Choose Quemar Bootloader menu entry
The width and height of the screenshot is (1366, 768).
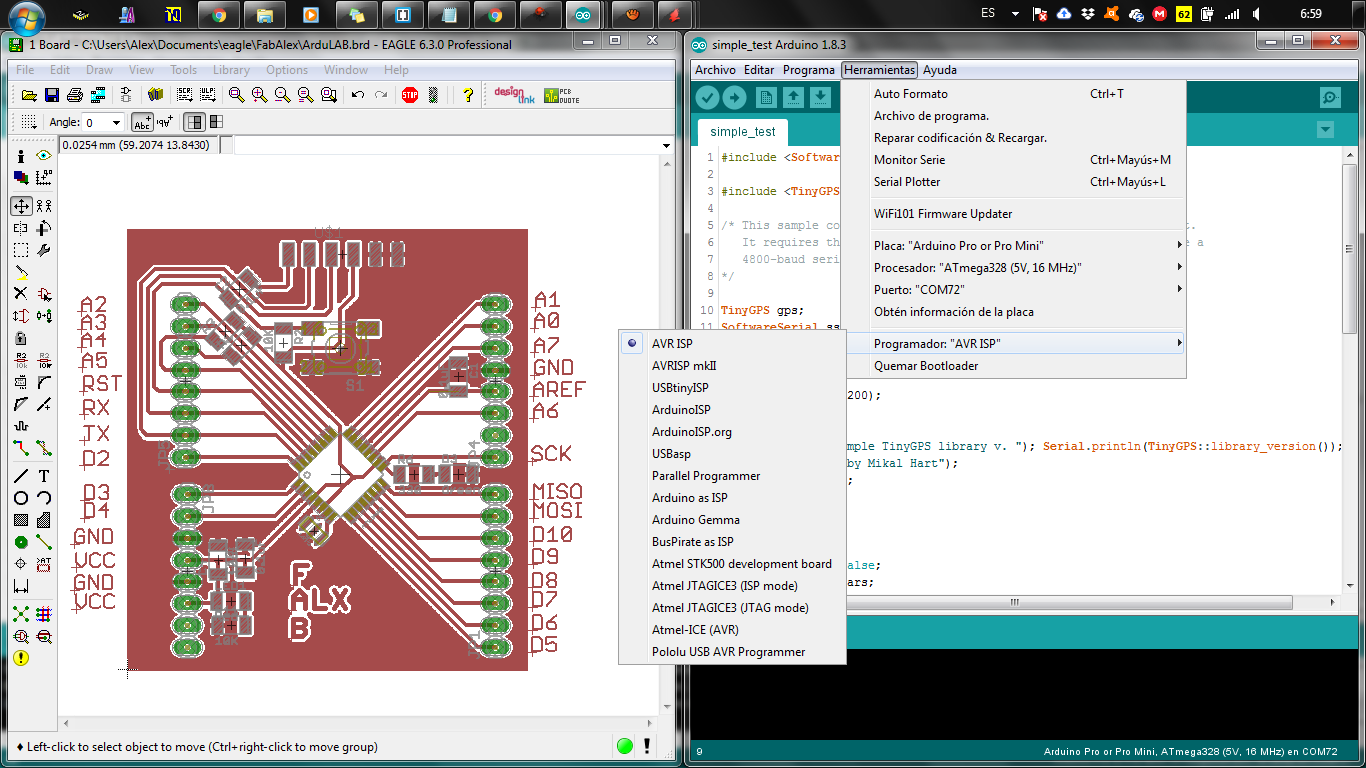[1013, 366]
